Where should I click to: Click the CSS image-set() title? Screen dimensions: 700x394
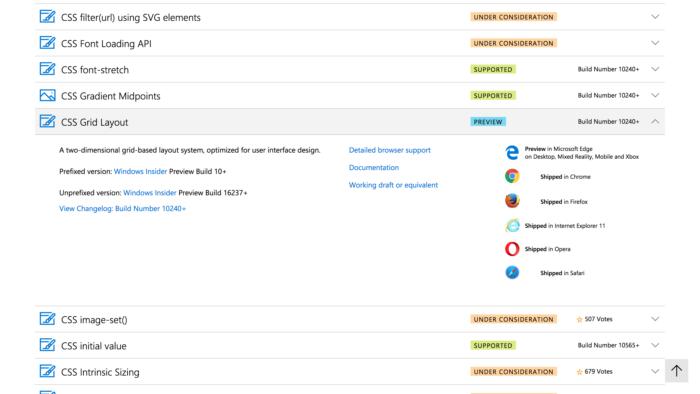pos(94,320)
